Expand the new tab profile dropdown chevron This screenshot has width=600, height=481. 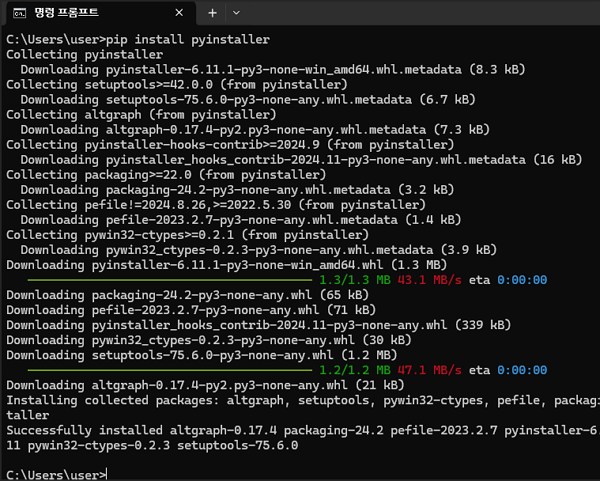[x=236, y=13]
